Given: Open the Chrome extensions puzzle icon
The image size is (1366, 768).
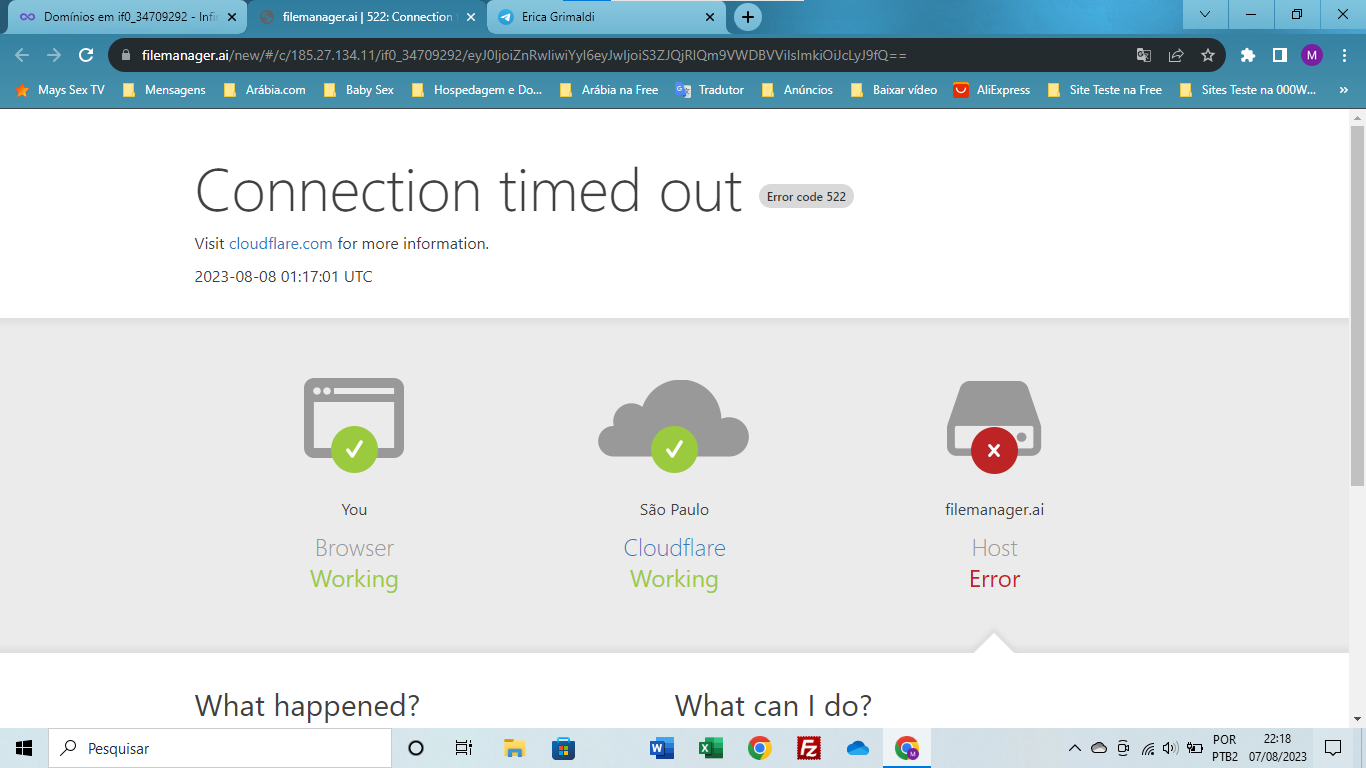Looking at the screenshot, I should [x=1247, y=55].
